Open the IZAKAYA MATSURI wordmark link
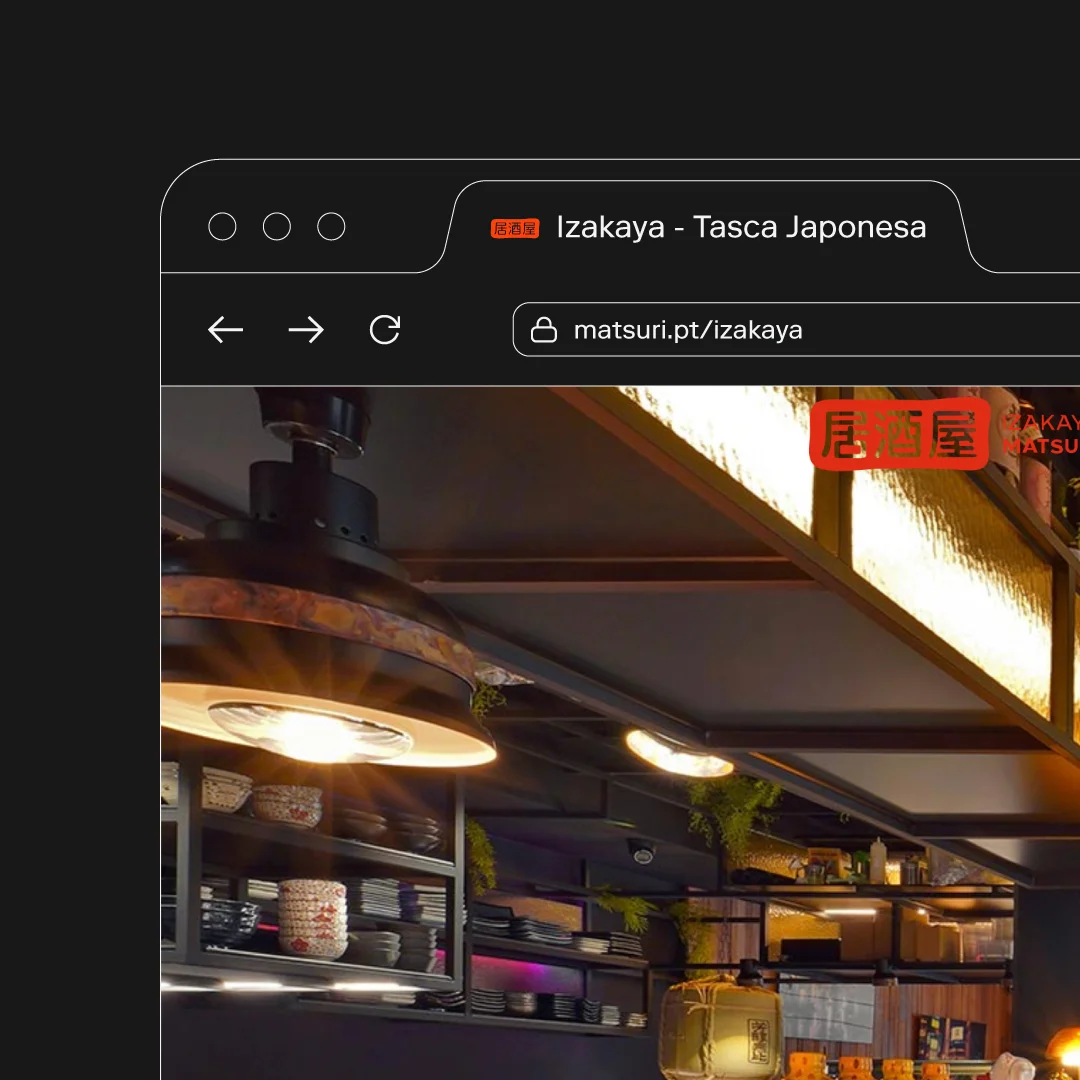 click(1045, 434)
